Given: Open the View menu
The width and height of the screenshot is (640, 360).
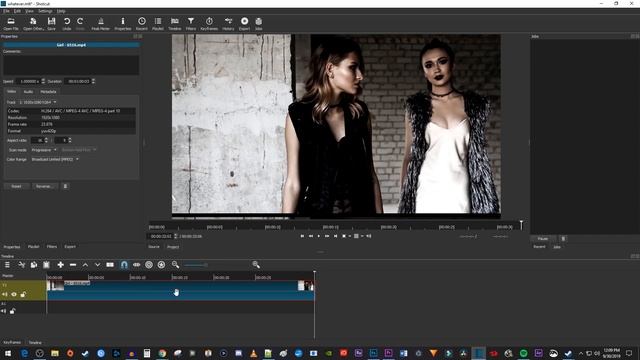Looking at the screenshot, I should [30, 11].
